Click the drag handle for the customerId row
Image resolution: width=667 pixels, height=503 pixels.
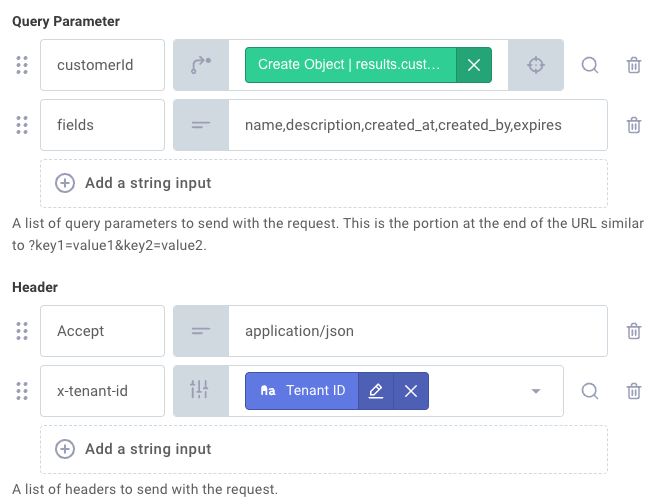tap(22, 65)
